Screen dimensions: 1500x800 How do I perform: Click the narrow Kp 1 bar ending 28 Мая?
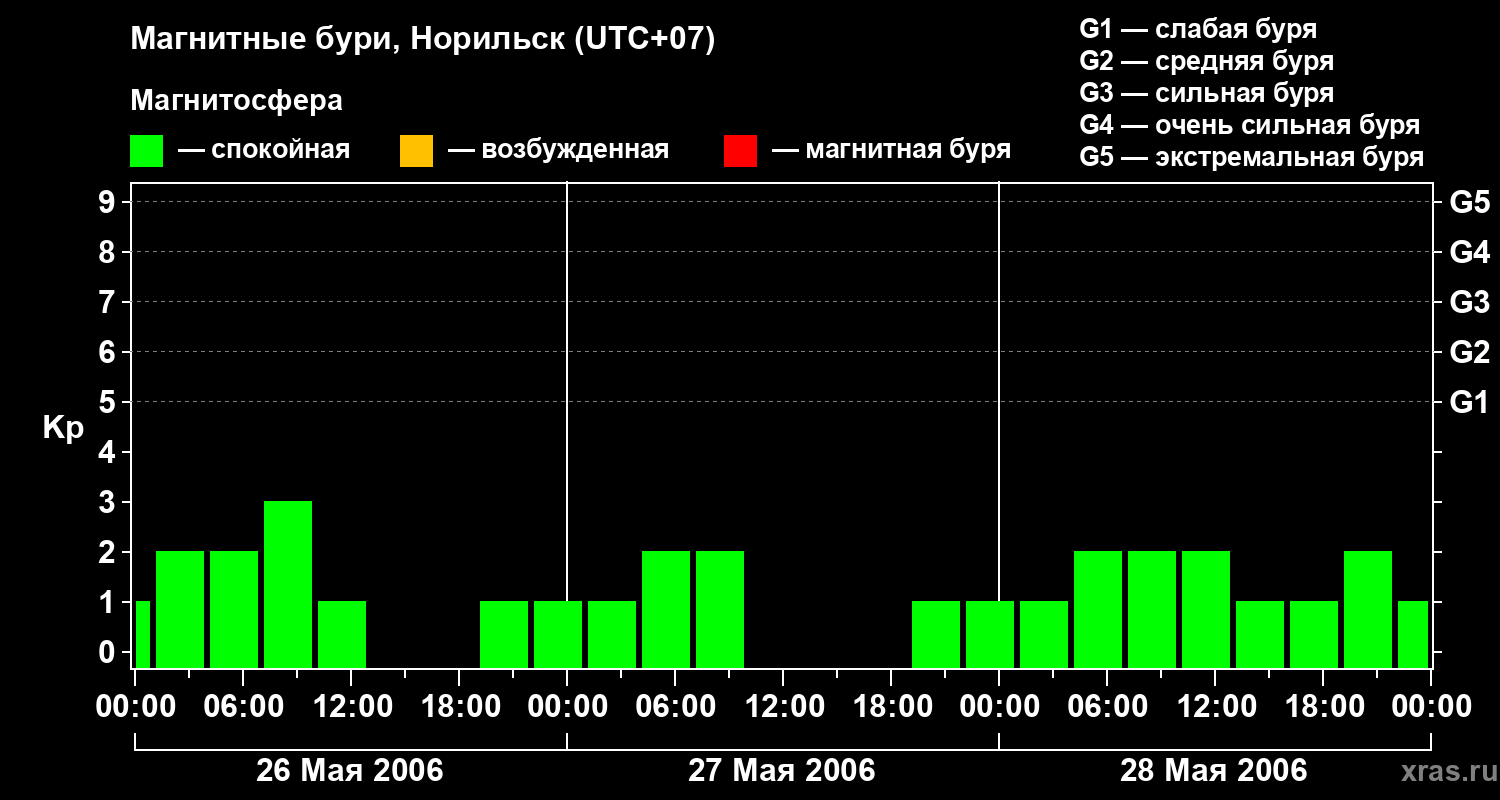pyautogui.click(x=1413, y=634)
